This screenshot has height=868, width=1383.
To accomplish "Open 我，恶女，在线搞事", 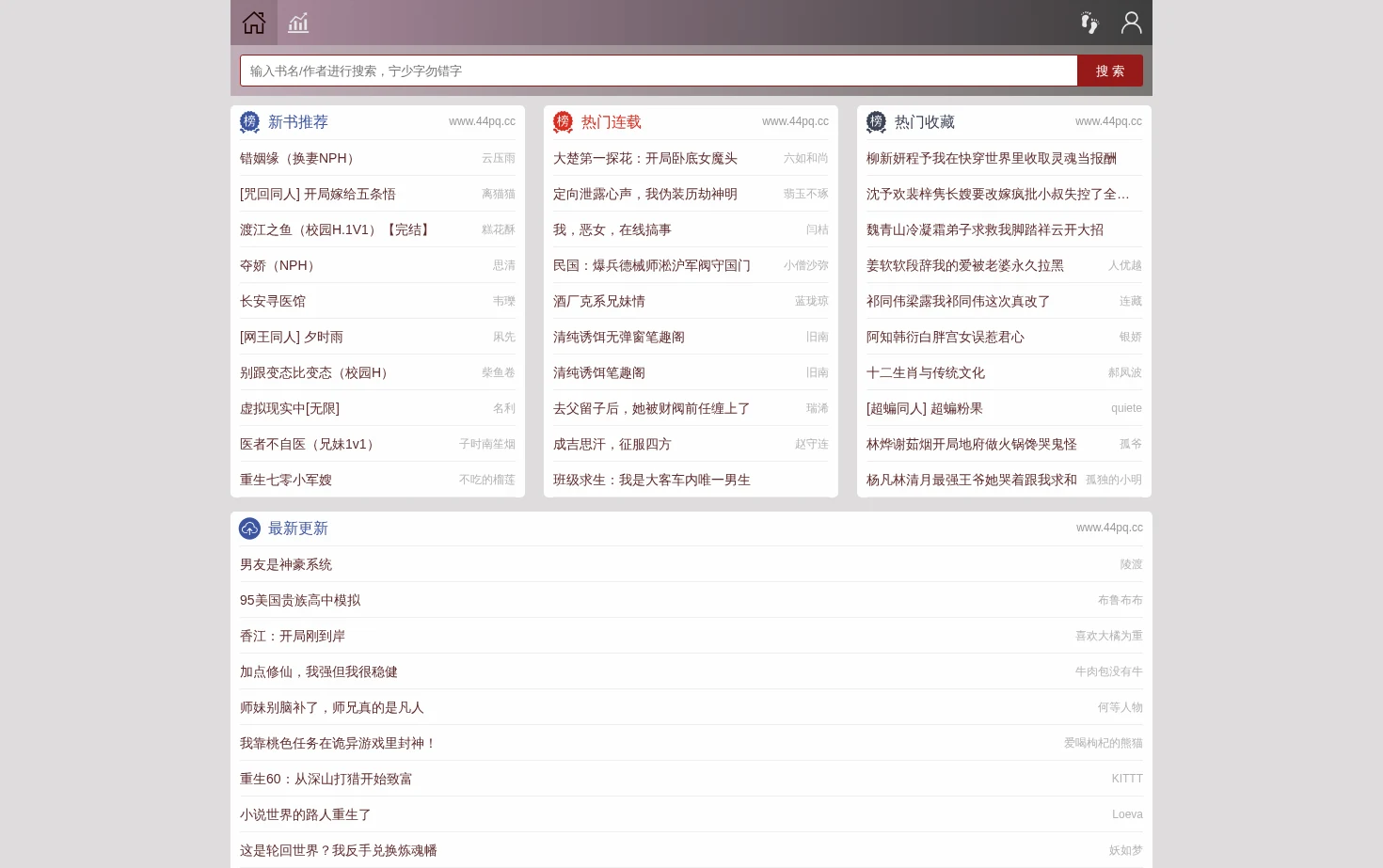I will (x=612, y=229).
